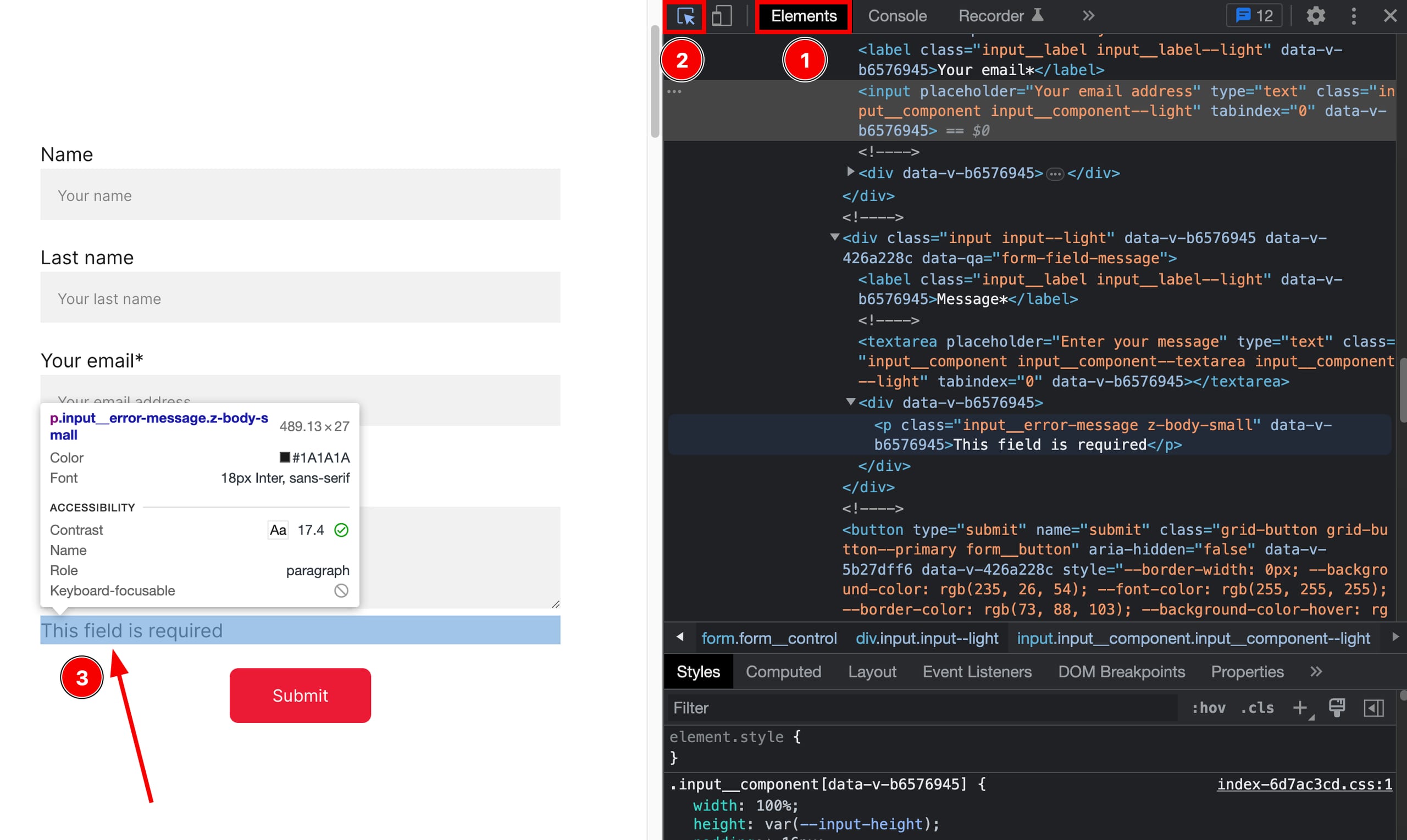The width and height of the screenshot is (1407, 840).
Task: Open the index-6d7ac3cd.css:1 source link
Action: point(1304,784)
